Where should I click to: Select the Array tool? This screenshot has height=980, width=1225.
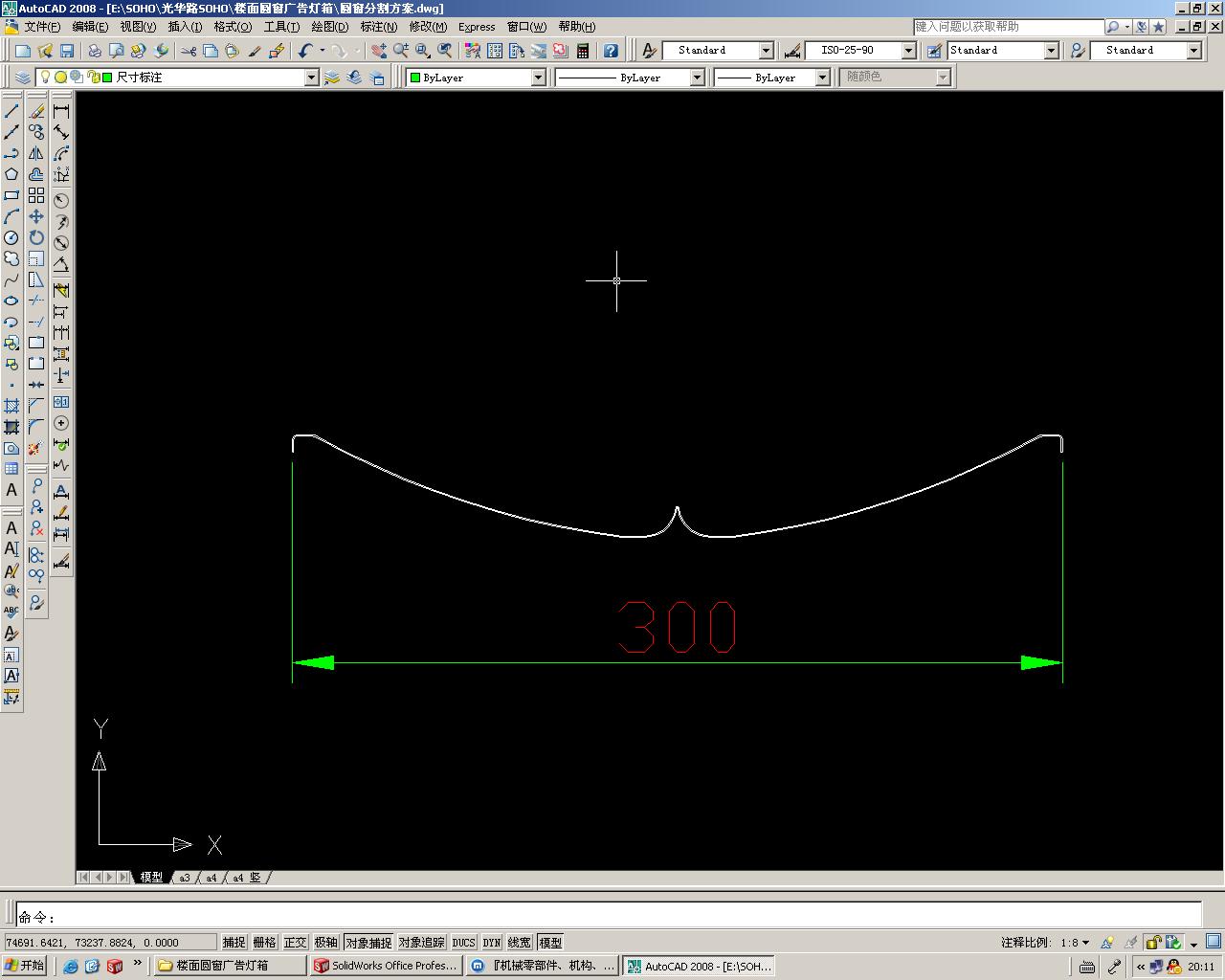point(36,195)
